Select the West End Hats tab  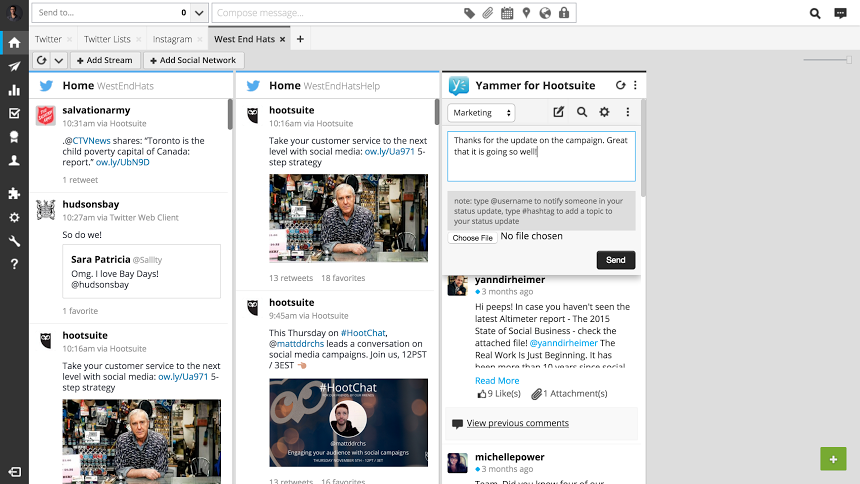click(x=244, y=39)
